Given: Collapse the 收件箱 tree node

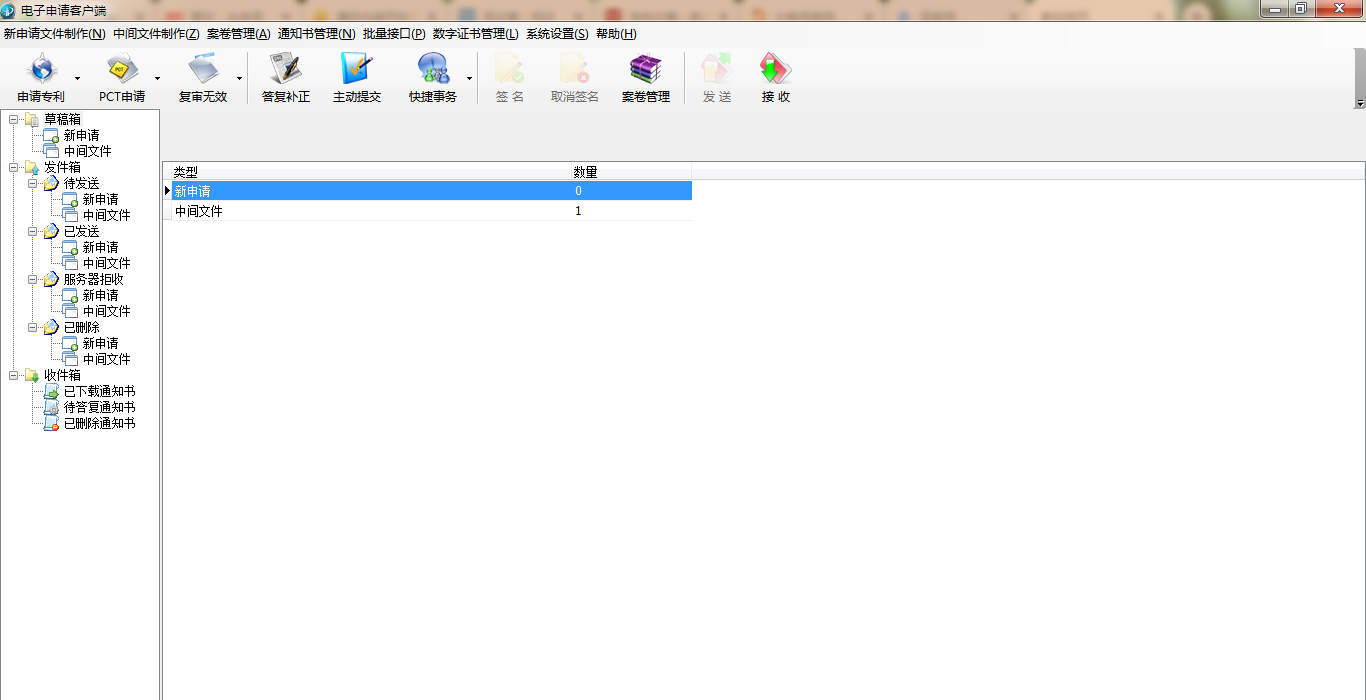Looking at the screenshot, I should (14, 376).
